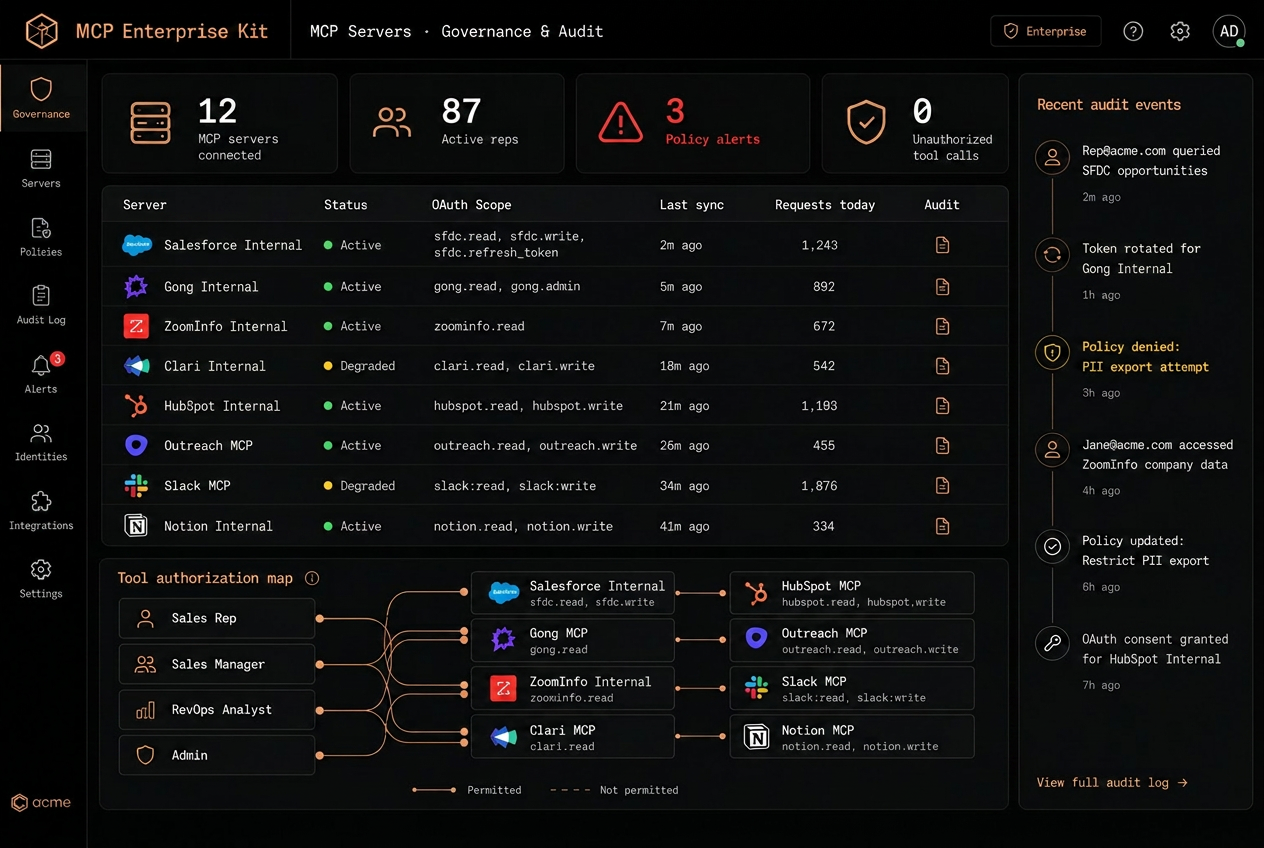The height and width of the screenshot is (848, 1264).
Task: Click Degraded status for Slack MCP
Action: click(359, 486)
